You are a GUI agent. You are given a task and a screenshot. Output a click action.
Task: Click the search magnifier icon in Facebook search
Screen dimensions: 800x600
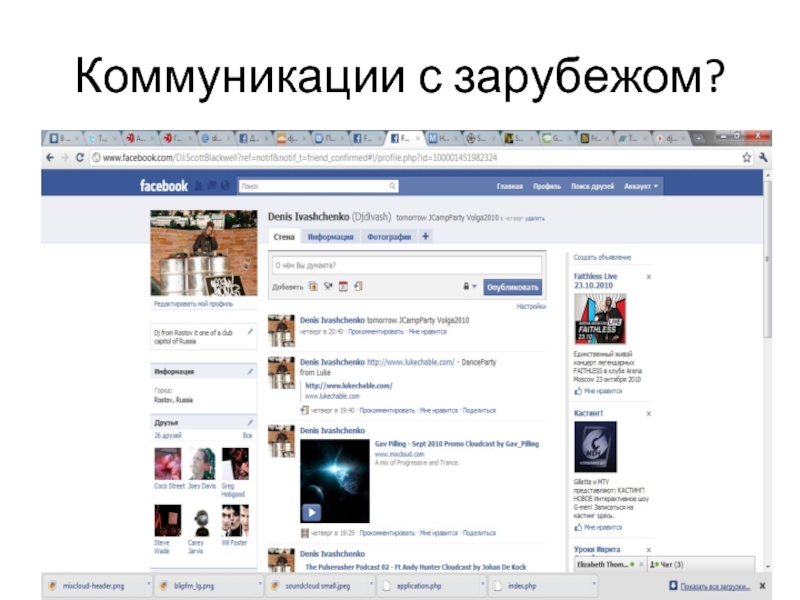392,186
